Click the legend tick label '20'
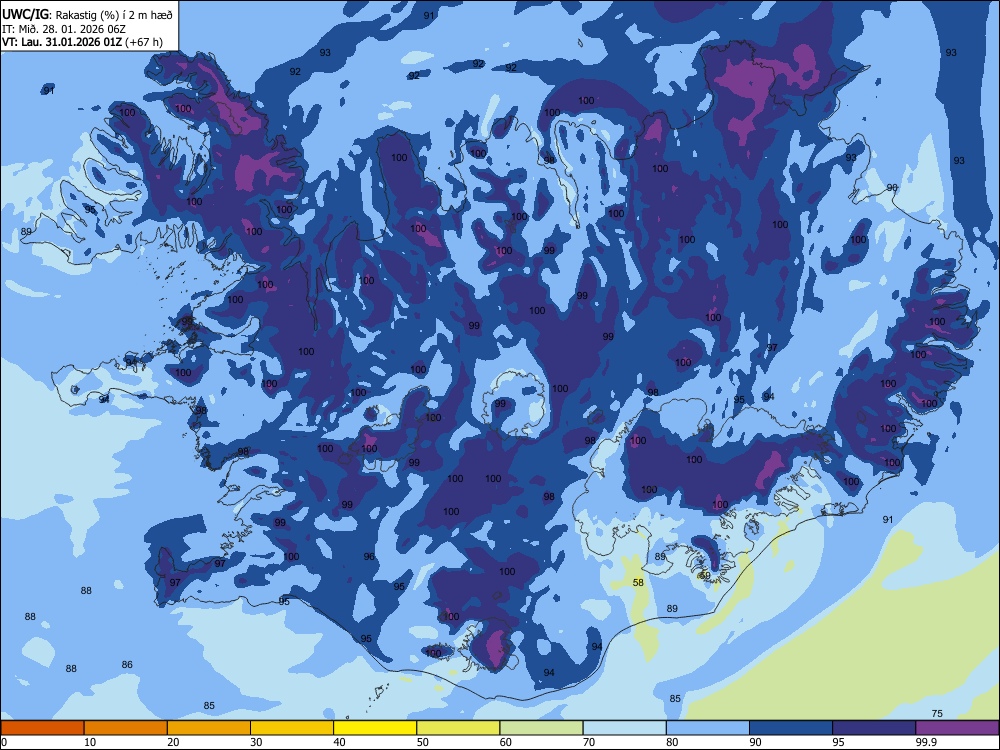The image size is (1000, 750). coord(173,742)
